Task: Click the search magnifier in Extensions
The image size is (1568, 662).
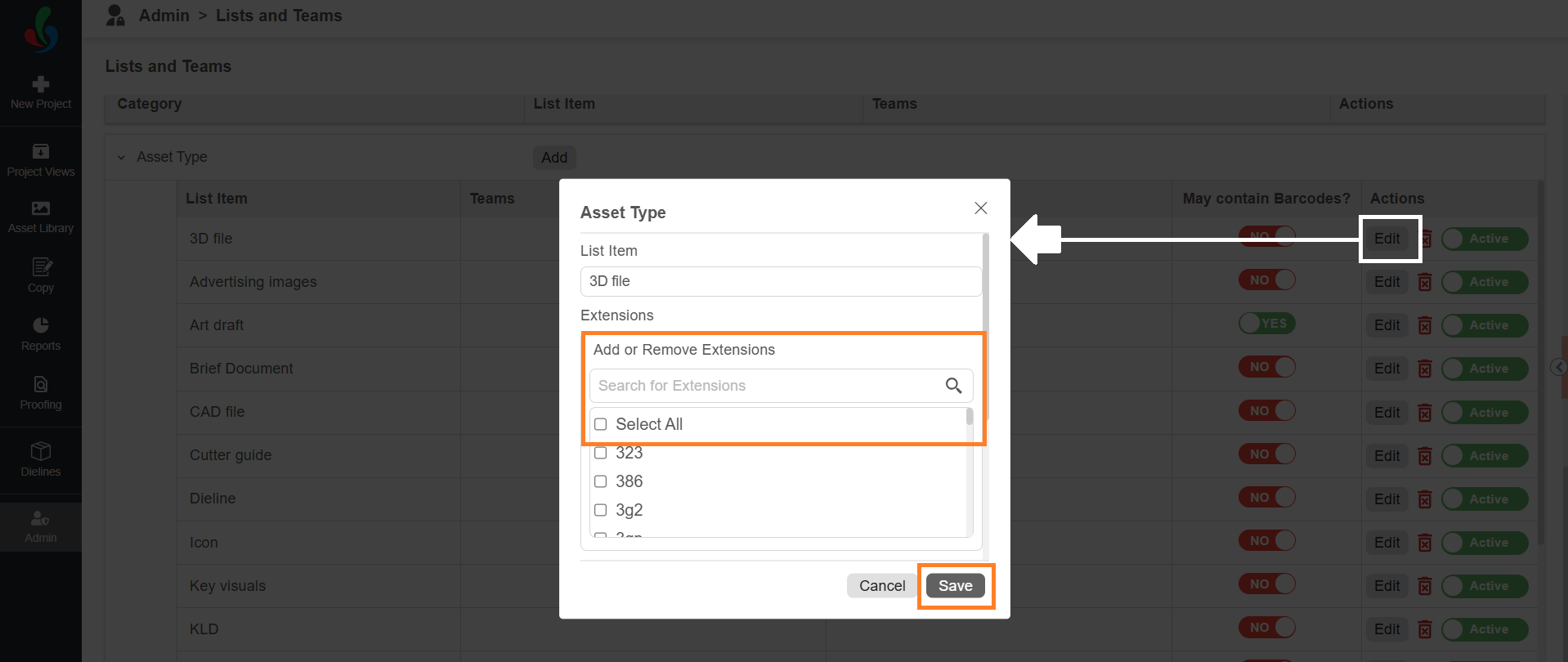Action: 953,386
